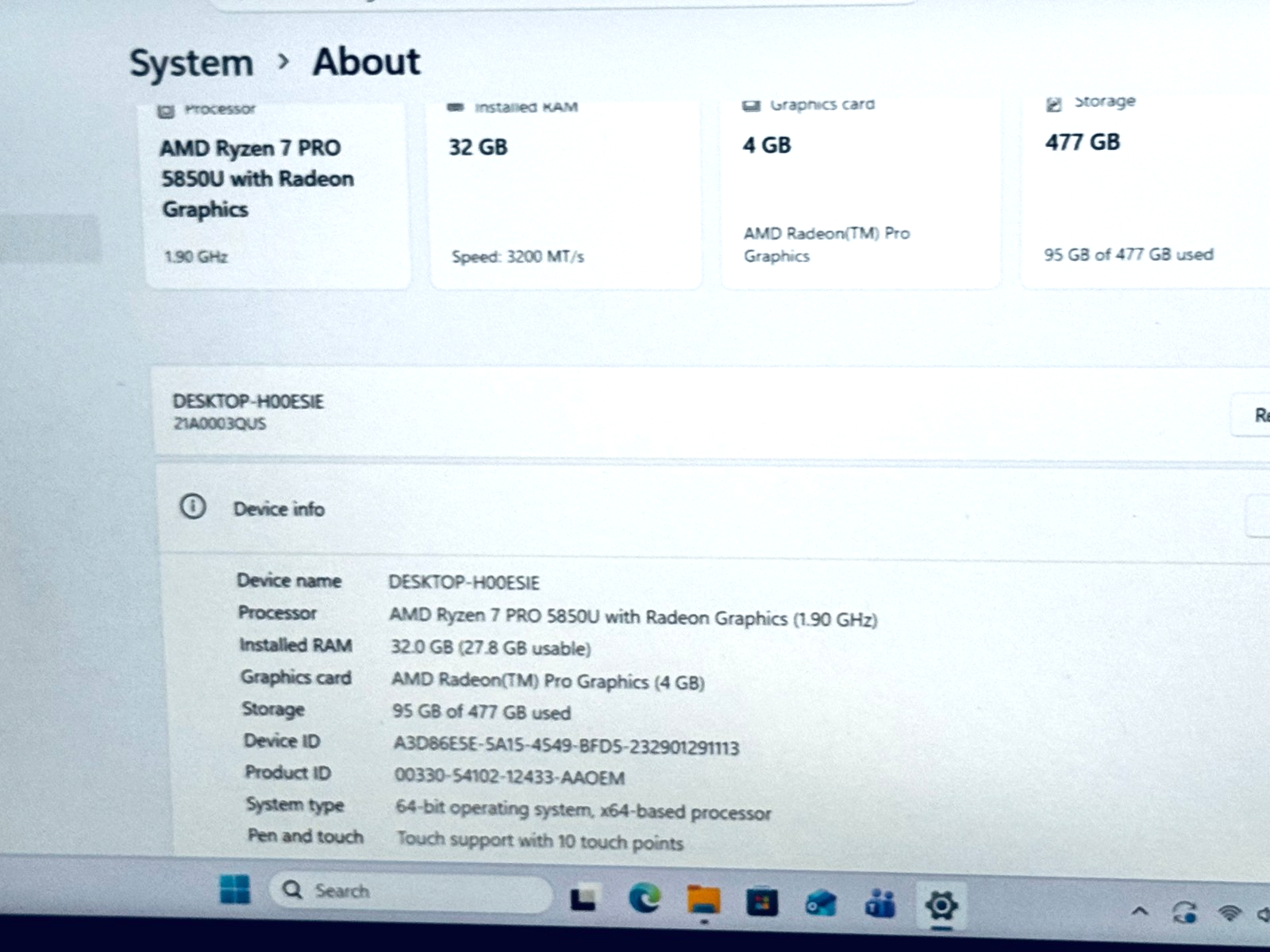Launch Microsoft Edge from the taskbar
The height and width of the screenshot is (952, 1270).
(644, 898)
